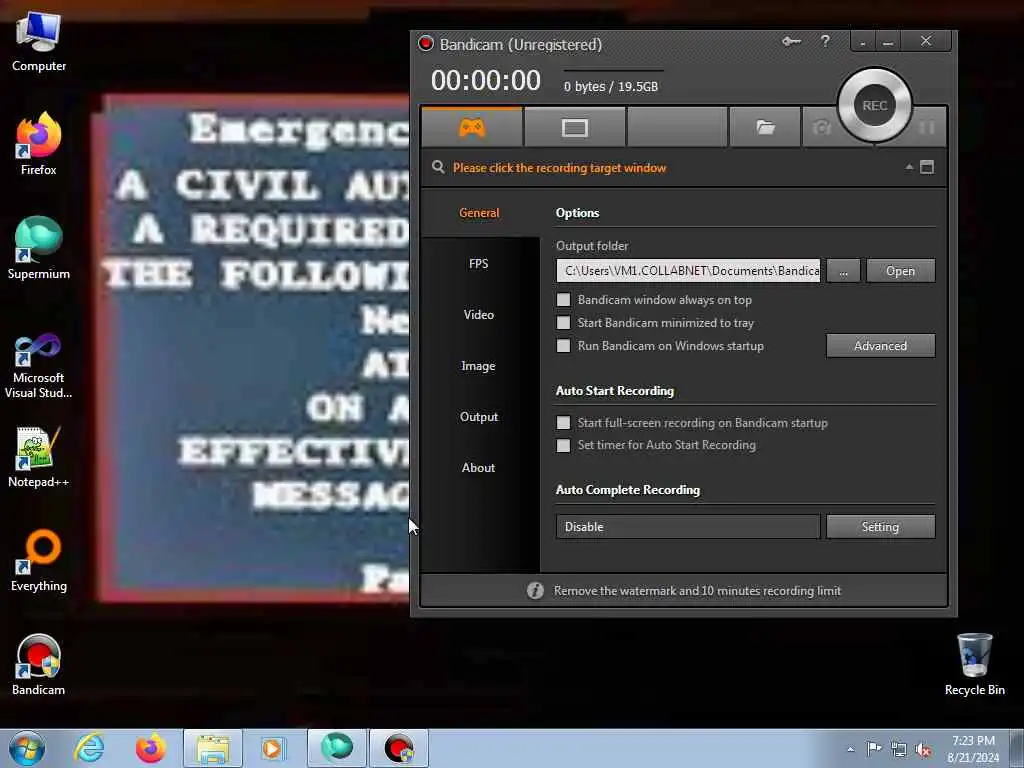The image size is (1024, 768).
Task: Click the Auto Complete Recording 'Disable' field
Action: [x=688, y=526]
